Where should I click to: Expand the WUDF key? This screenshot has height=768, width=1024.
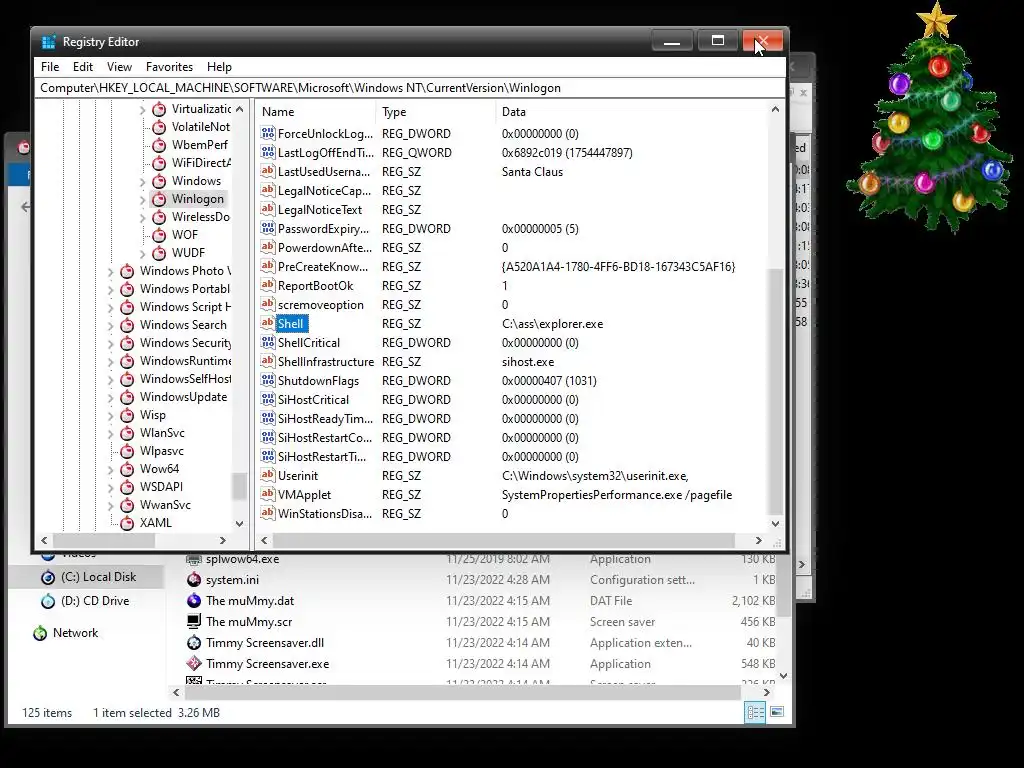[x=142, y=253]
